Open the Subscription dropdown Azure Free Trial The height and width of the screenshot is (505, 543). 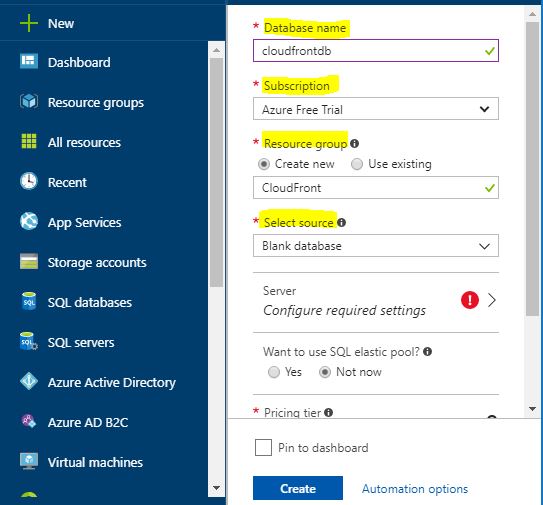(376, 109)
